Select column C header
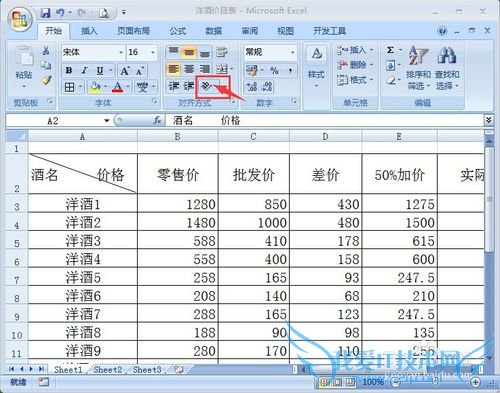Image resolution: width=500 pixels, height=393 pixels. [254, 137]
